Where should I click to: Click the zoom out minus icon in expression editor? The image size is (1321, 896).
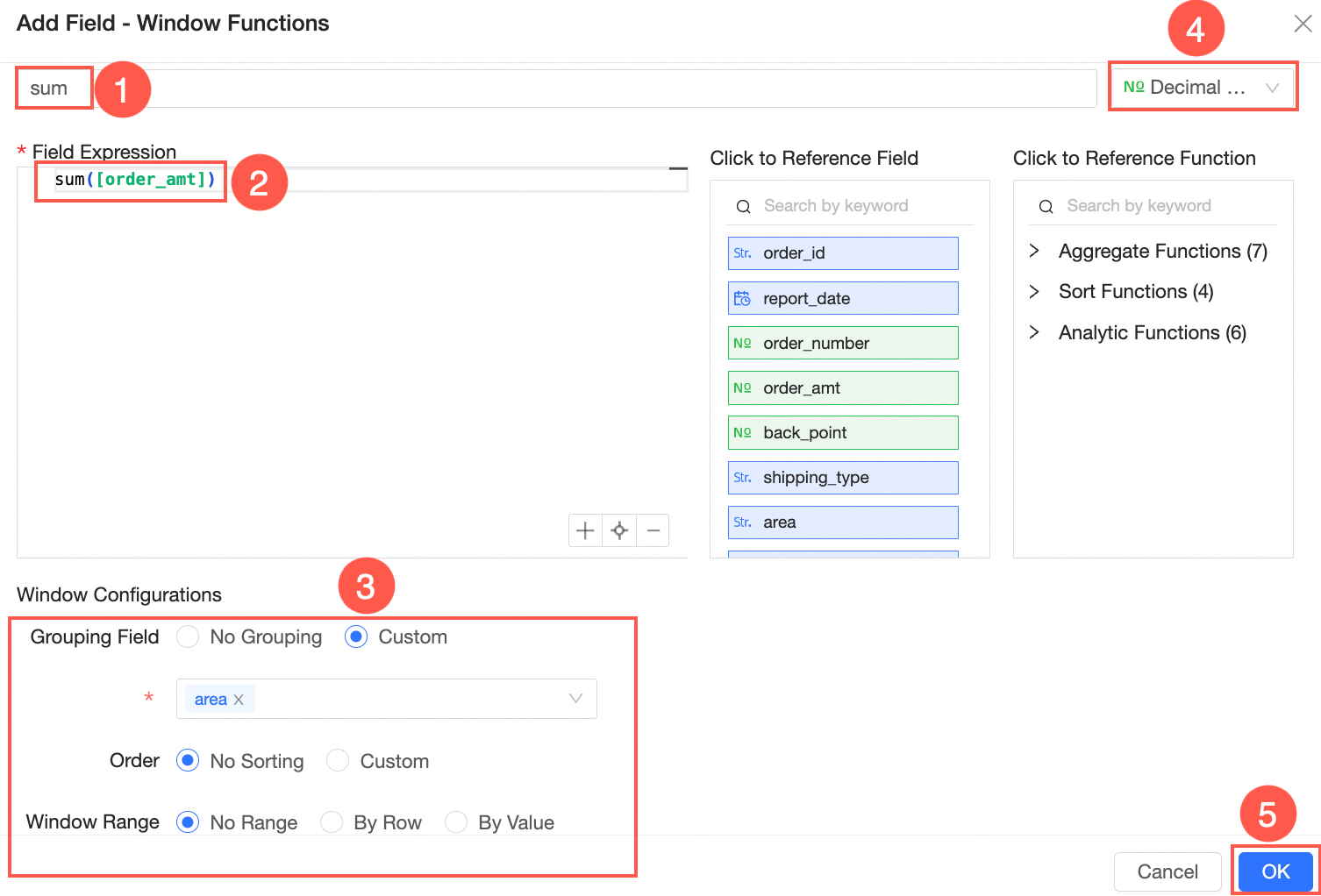click(653, 530)
